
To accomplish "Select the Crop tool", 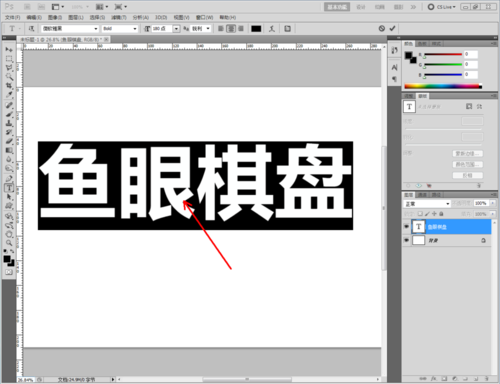I will coord(9,86).
